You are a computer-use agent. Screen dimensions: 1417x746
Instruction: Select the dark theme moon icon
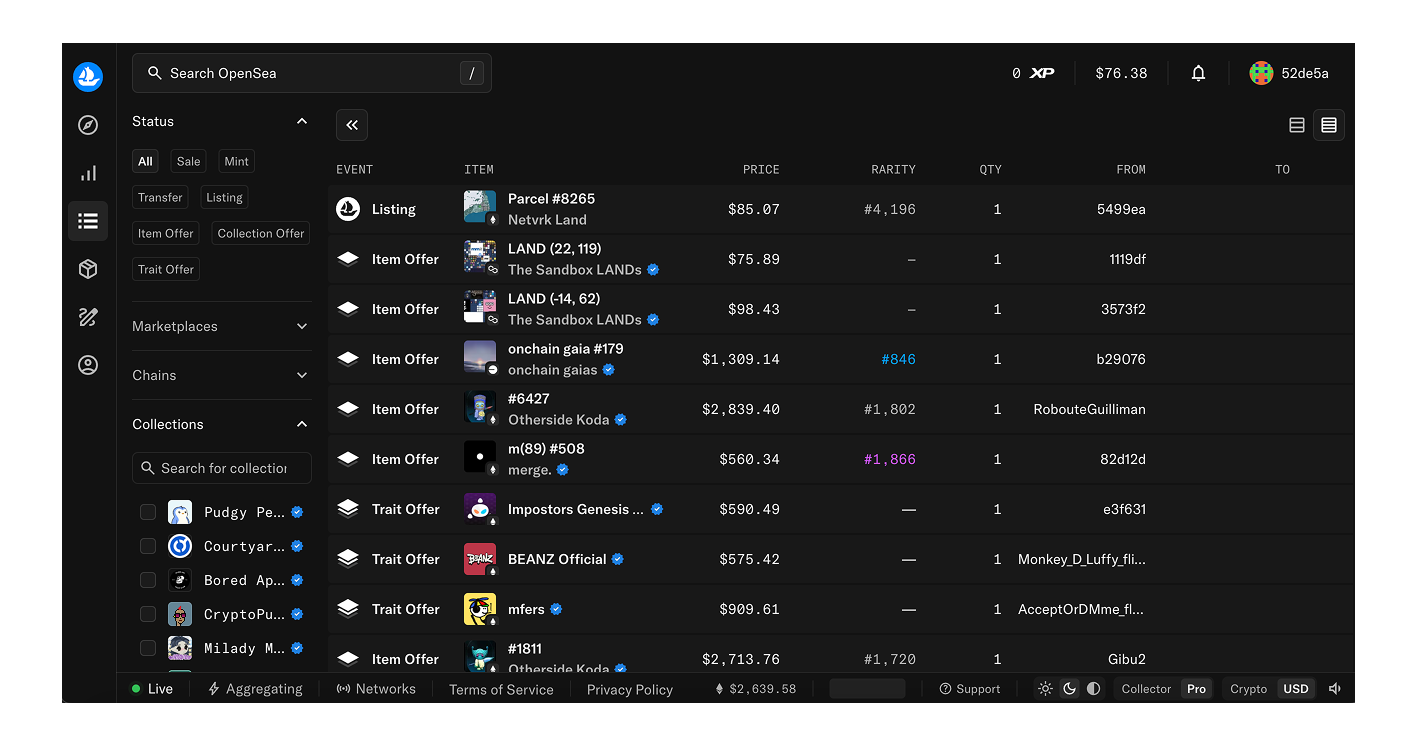1069,689
